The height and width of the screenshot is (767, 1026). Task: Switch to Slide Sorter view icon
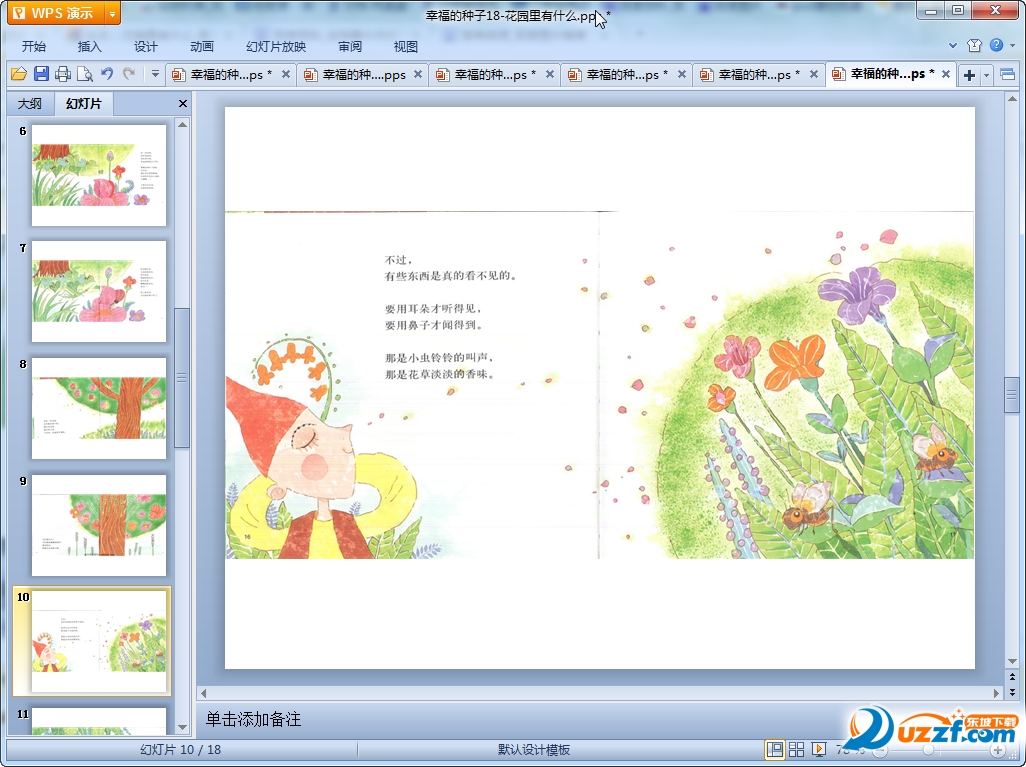(x=796, y=749)
